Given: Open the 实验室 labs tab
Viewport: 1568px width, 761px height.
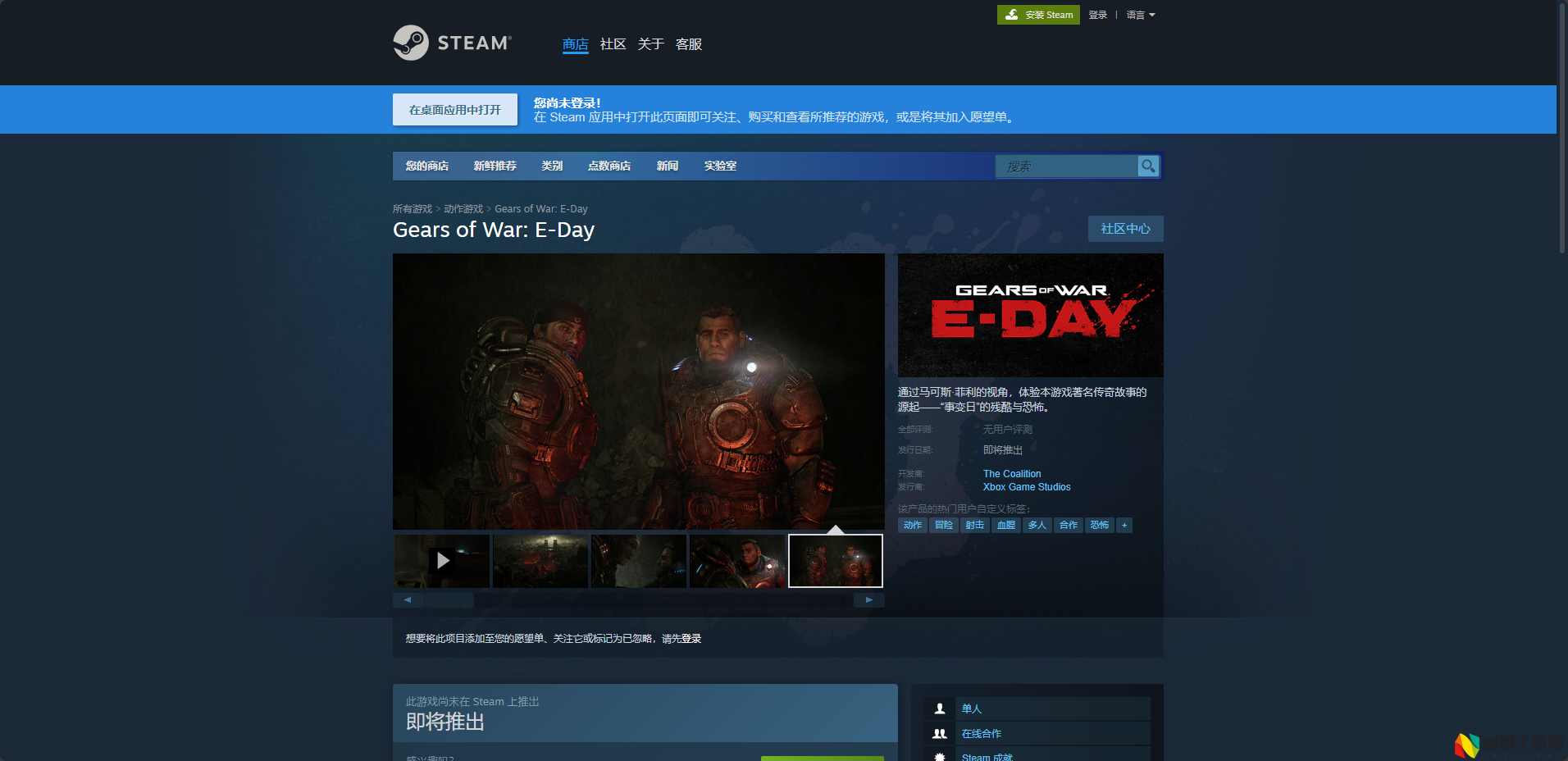Looking at the screenshot, I should [720, 166].
